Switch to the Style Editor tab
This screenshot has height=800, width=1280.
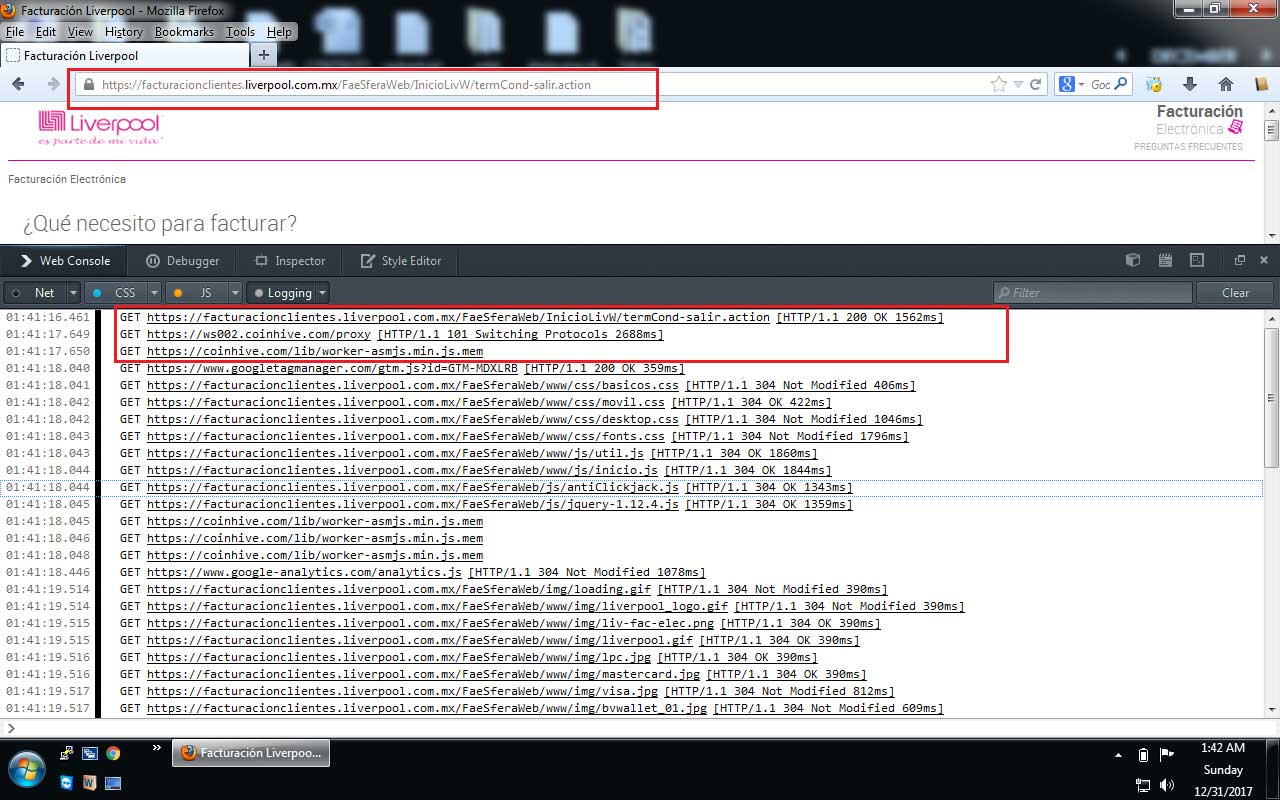tap(400, 261)
